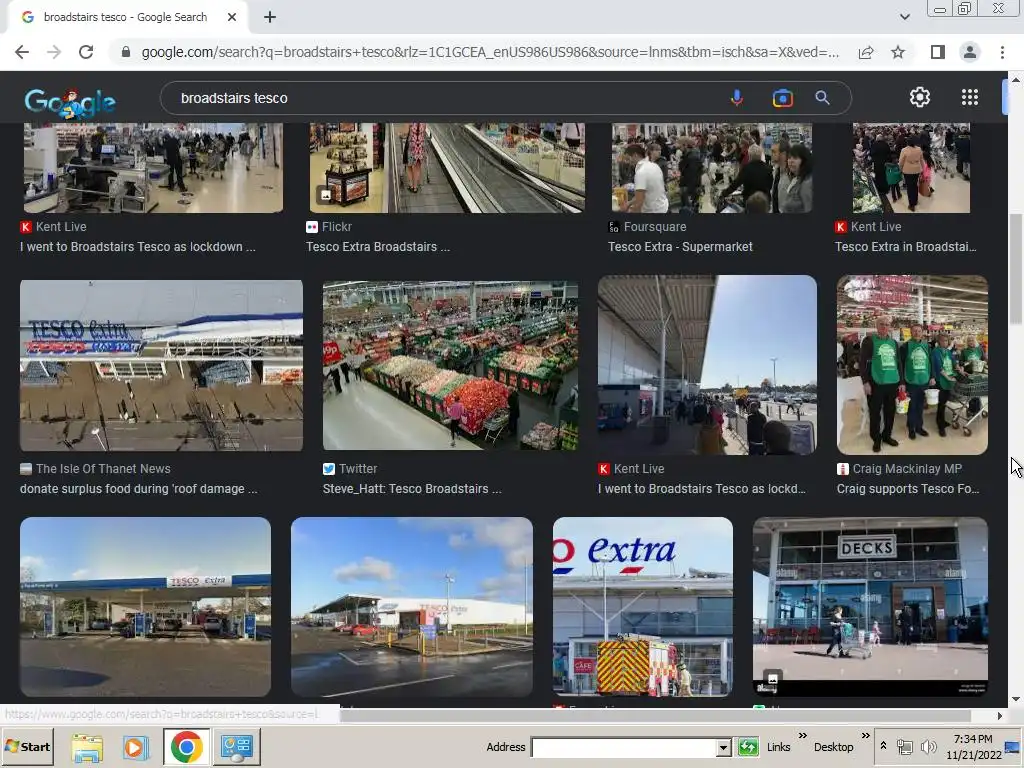Screen dimensions: 1024x768
Task: Expand the Desktop toolbar chevron
Action: (865, 736)
